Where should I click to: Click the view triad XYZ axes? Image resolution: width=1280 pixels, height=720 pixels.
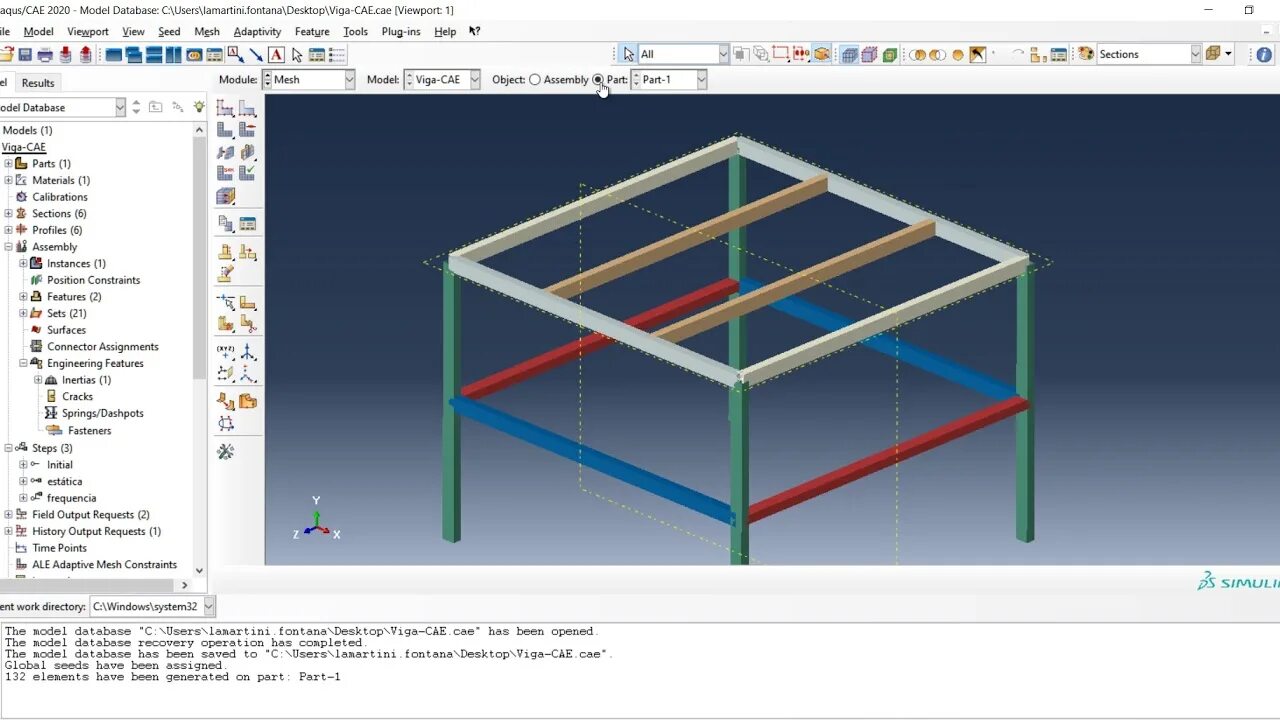pyautogui.click(x=316, y=520)
